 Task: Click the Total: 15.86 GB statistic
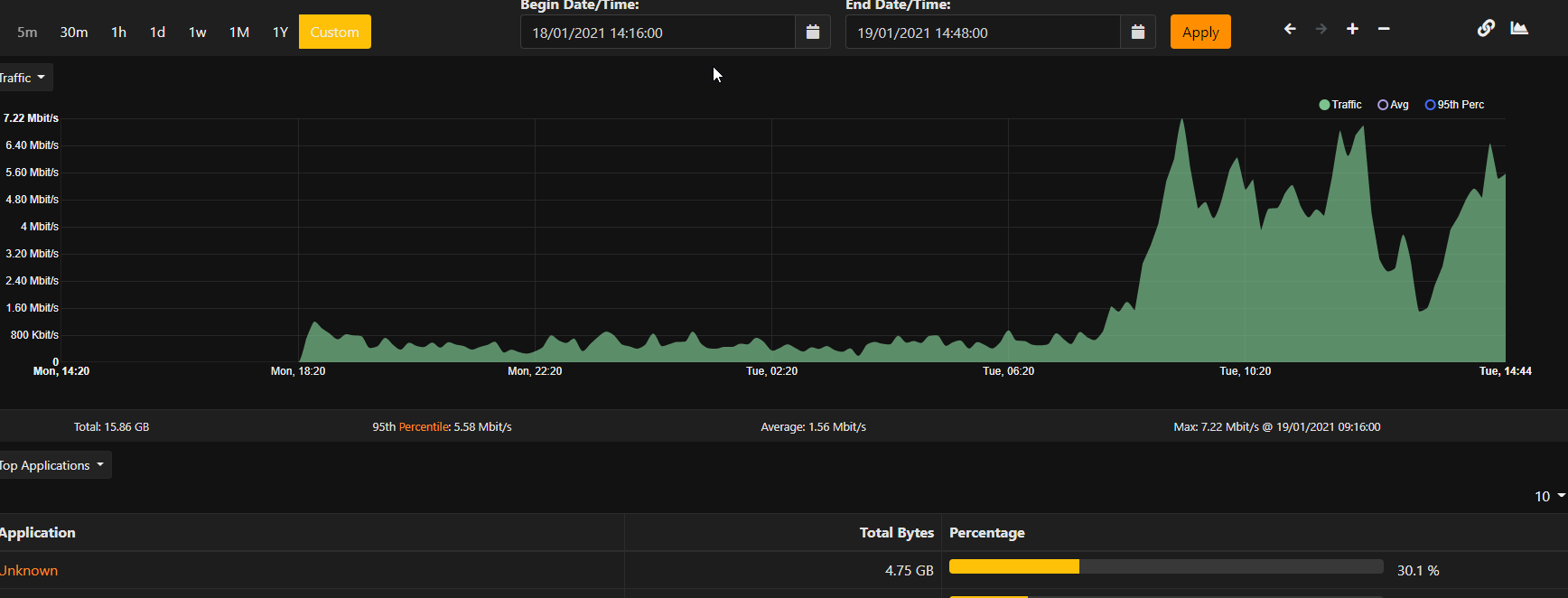click(112, 426)
